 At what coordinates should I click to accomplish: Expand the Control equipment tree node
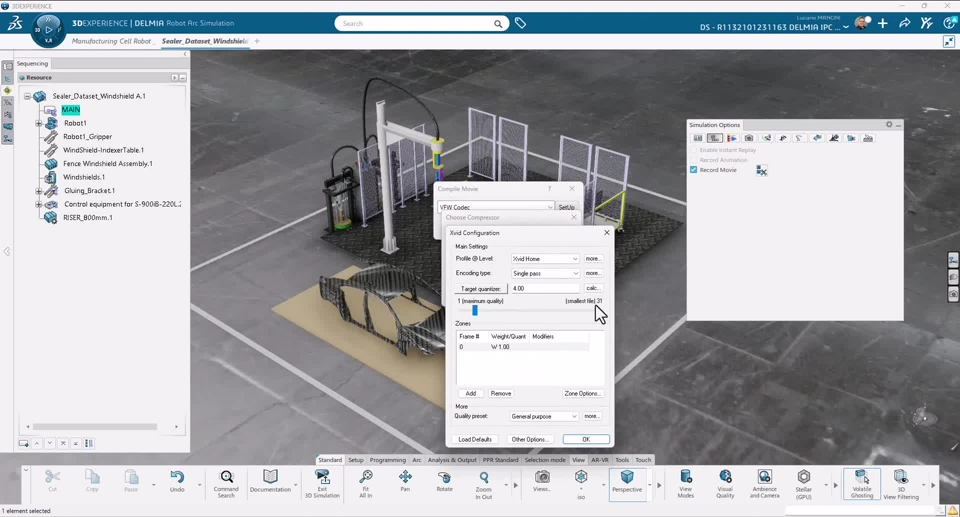click(x=39, y=204)
